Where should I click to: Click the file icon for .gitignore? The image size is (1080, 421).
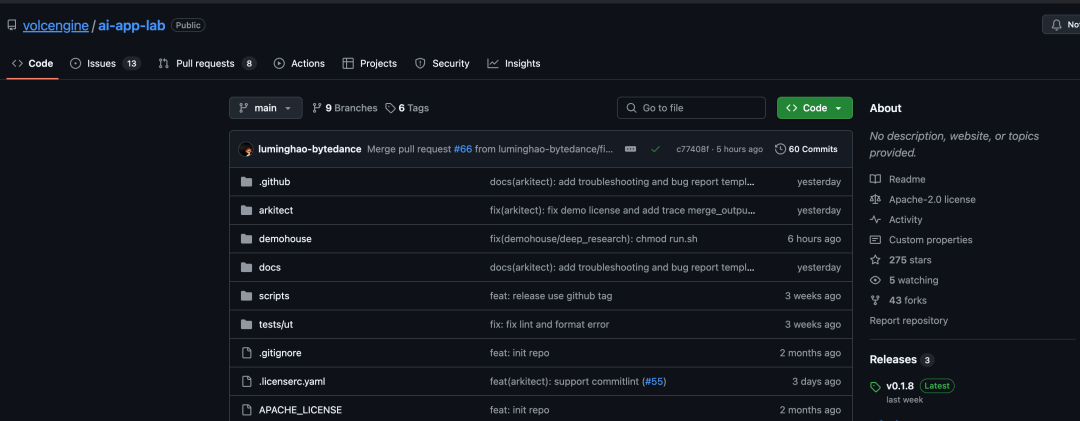pos(247,353)
